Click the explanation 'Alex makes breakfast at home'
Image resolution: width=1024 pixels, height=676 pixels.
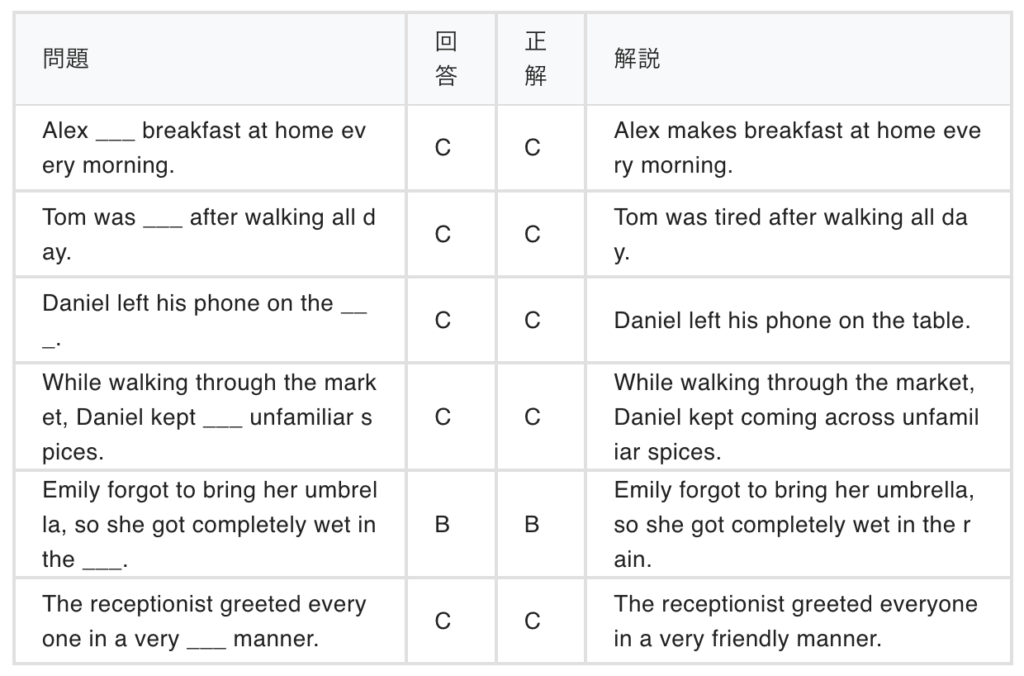point(797,148)
